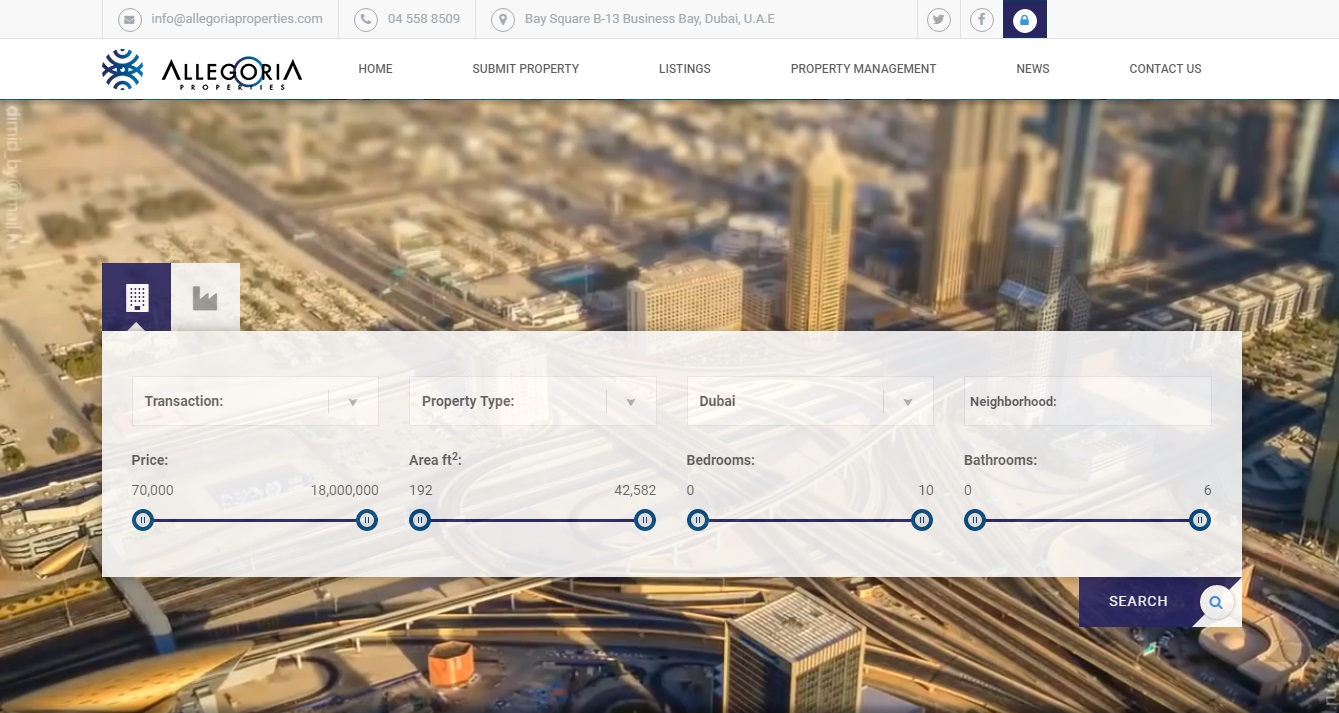Click the Allegoria Properties logo
Viewport: 1339px width, 713px height.
[202, 69]
